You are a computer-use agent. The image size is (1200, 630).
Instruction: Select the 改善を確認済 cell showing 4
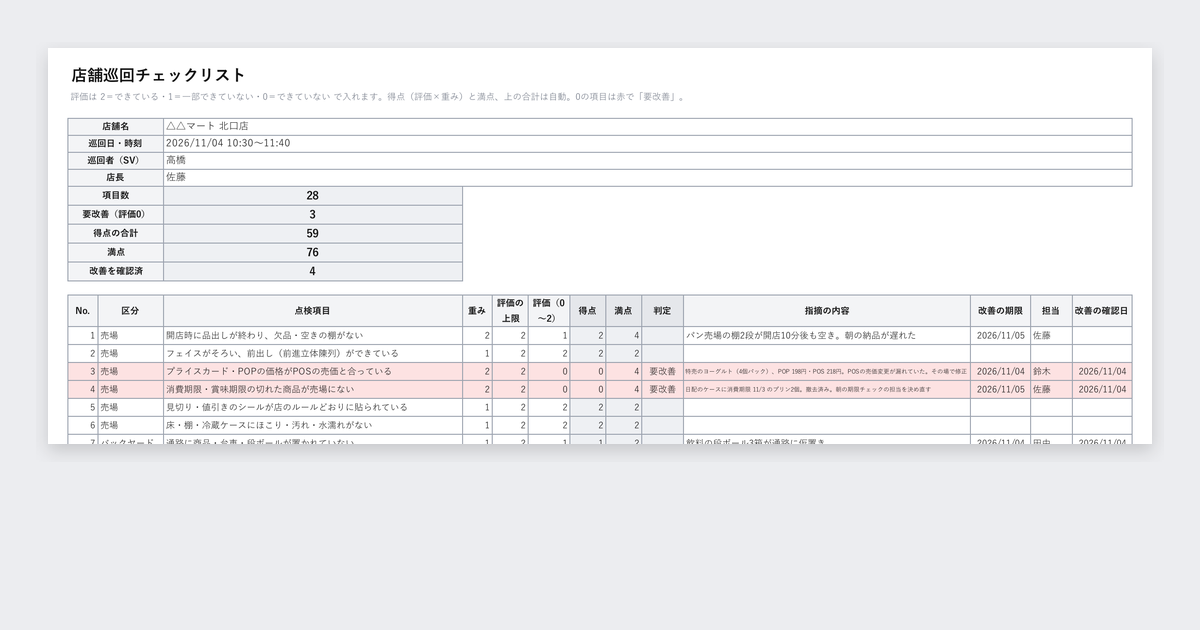tap(313, 272)
